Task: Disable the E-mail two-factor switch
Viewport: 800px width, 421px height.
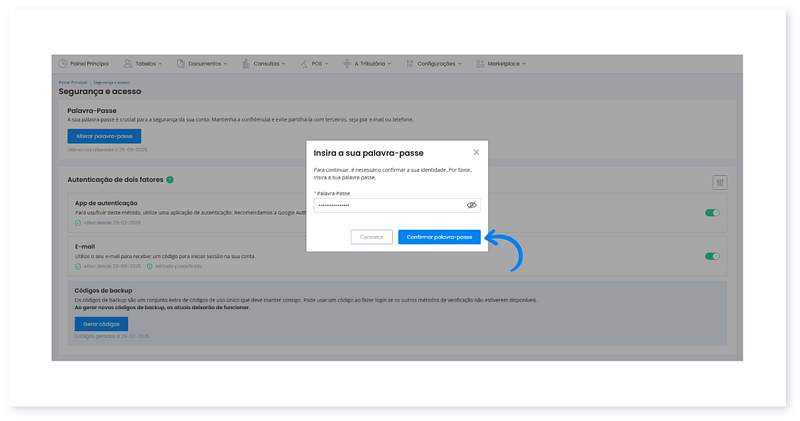Action: click(712, 256)
